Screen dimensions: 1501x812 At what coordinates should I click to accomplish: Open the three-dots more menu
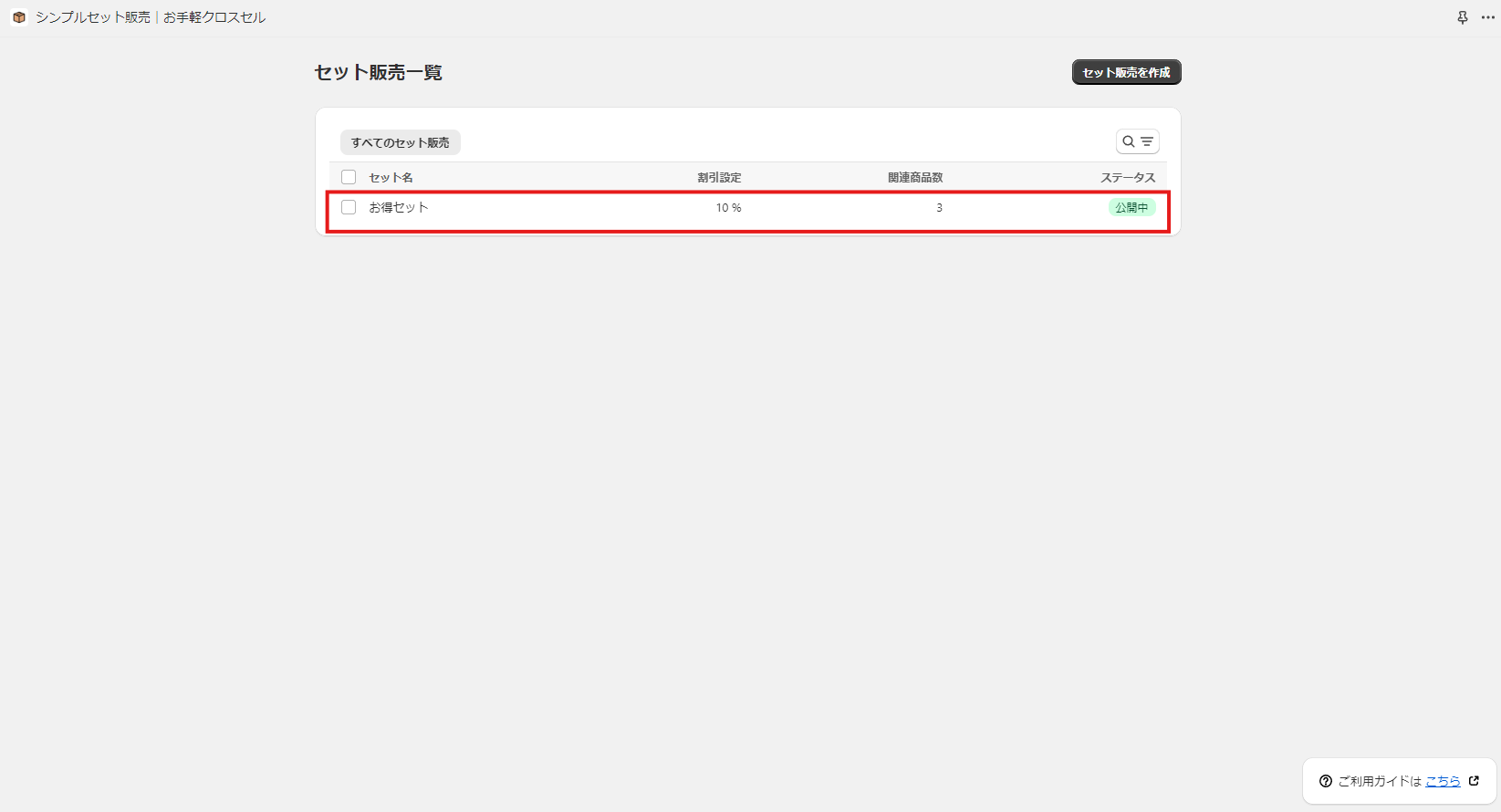pyautogui.click(x=1488, y=17)
